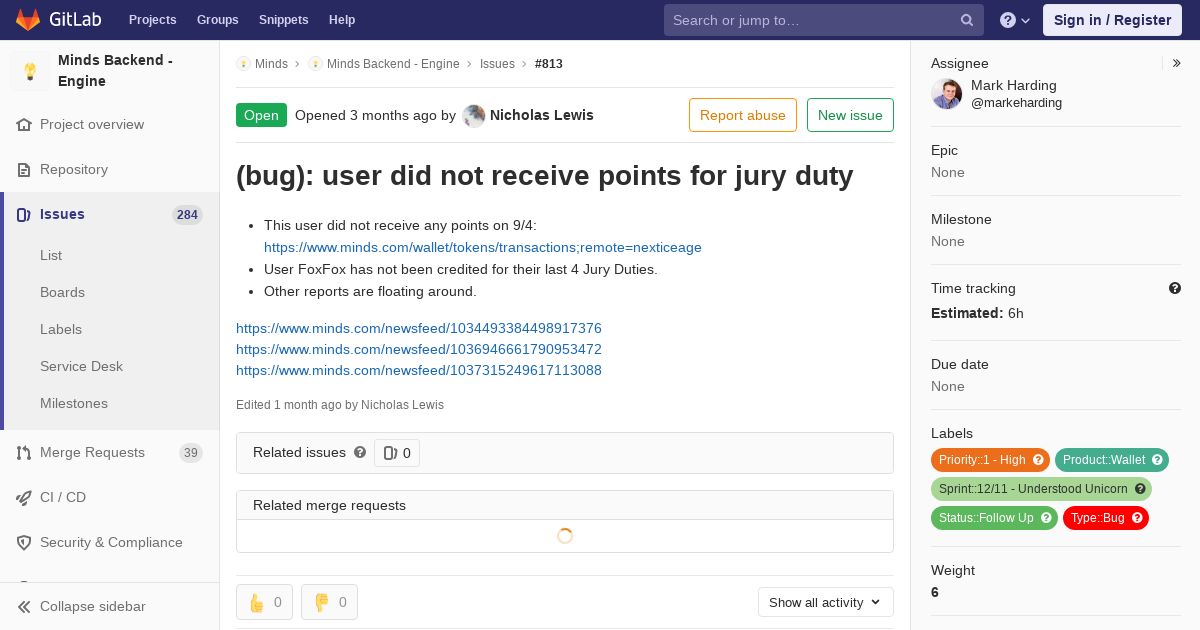The image size is (1200, 630).
Task: Click the Security & Compliance shield icon
Action: point(24,543)
